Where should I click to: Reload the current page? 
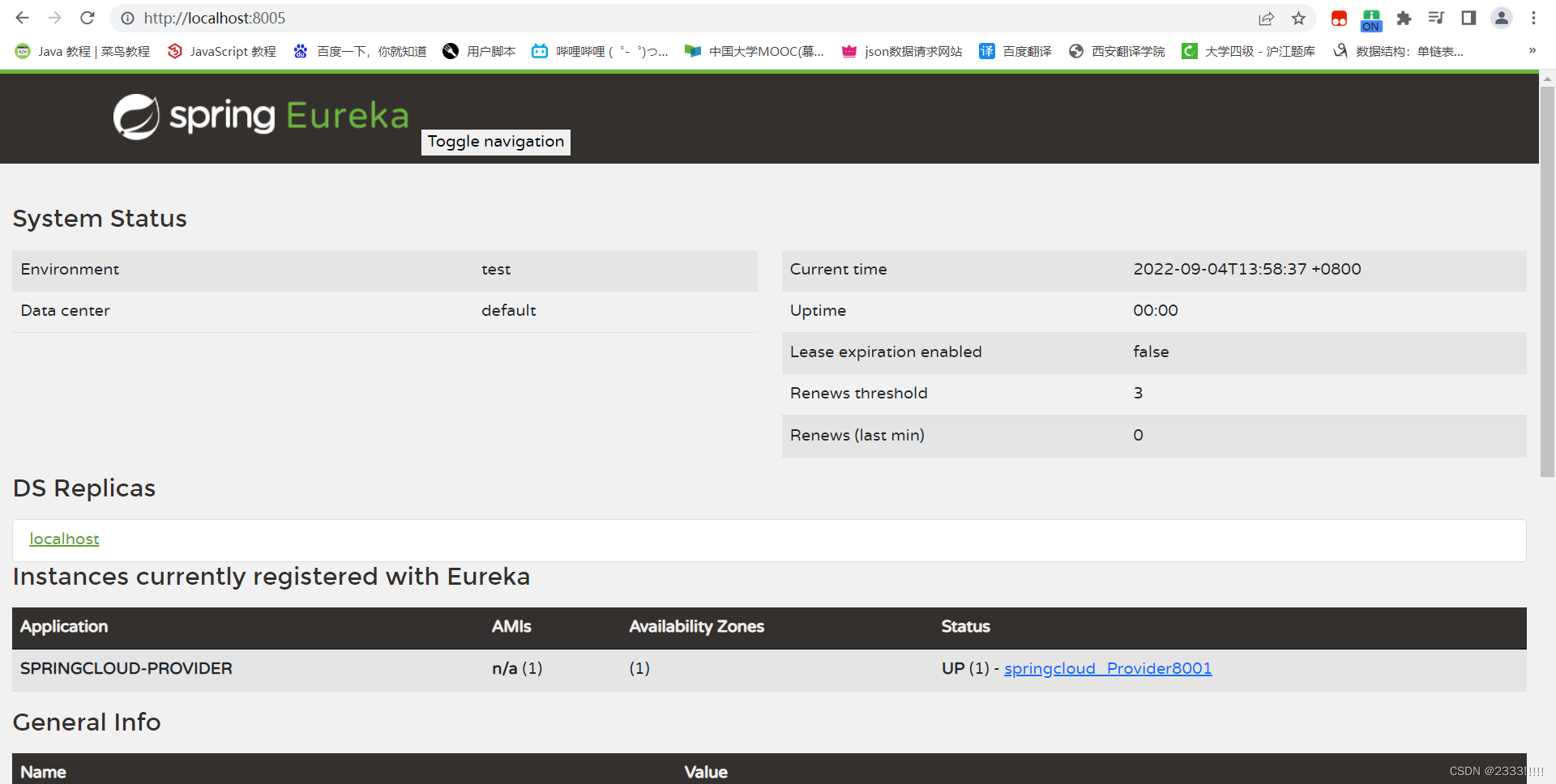(x=88, y=18)
